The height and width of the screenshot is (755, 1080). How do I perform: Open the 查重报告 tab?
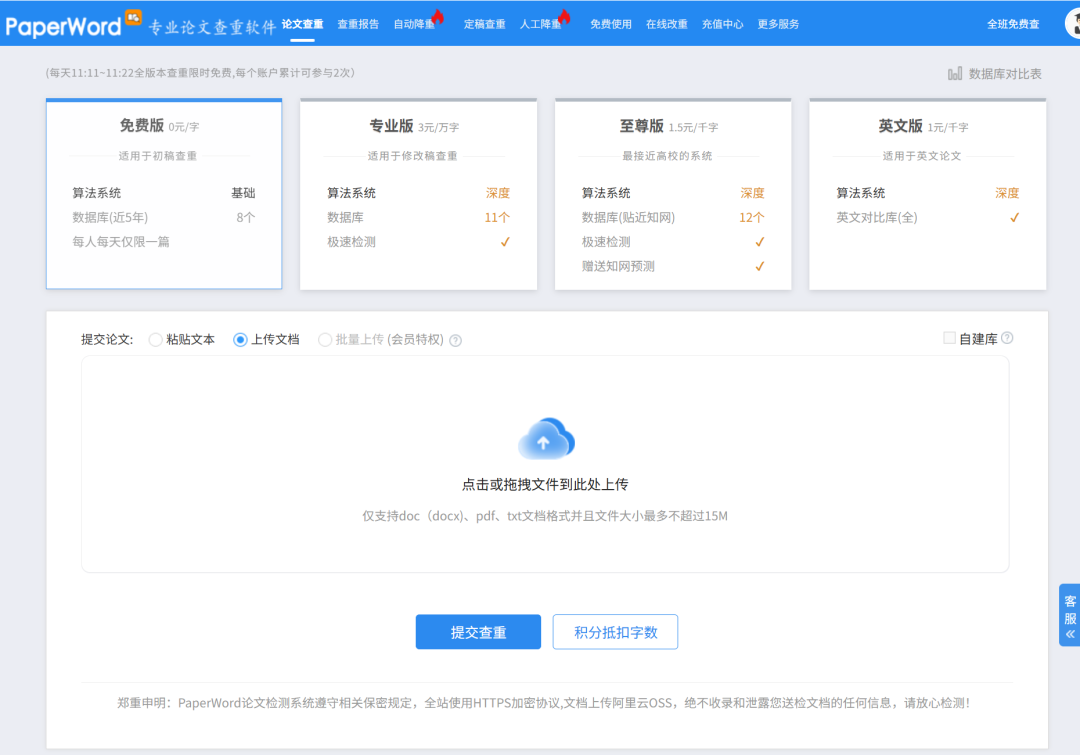pyautogui.click(x=358, y=24)
